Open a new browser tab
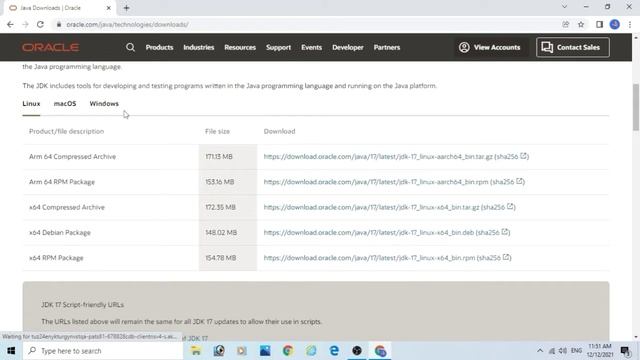This screenshot has width=640, height=360. coord(127,8)
